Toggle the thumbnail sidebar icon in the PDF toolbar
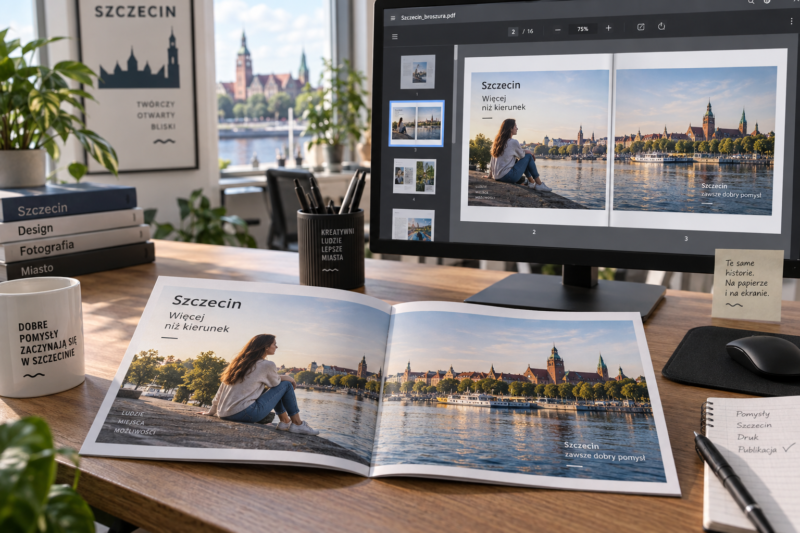The width and height of the screenshot is (800, 533). click(x=394, y=37)
